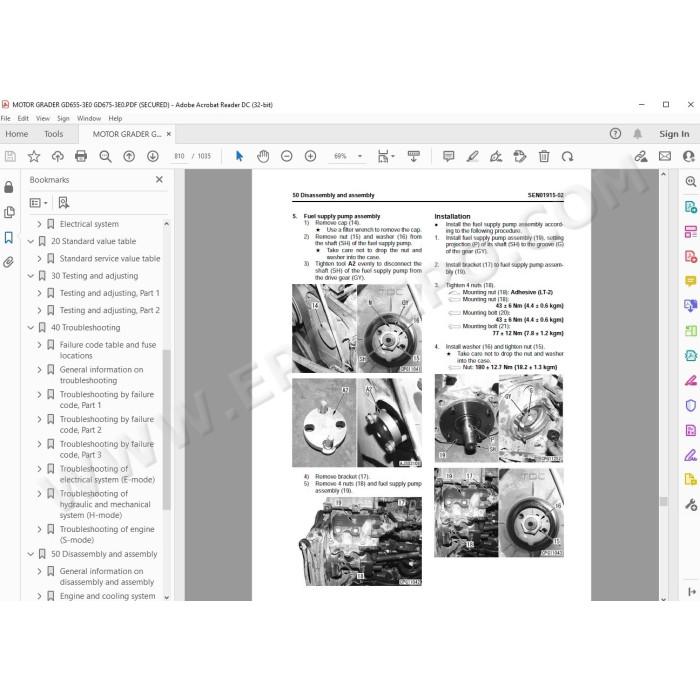Screen dimensions: 700x700
Task: Open the Find text magnifier tool
Action: 105,156
